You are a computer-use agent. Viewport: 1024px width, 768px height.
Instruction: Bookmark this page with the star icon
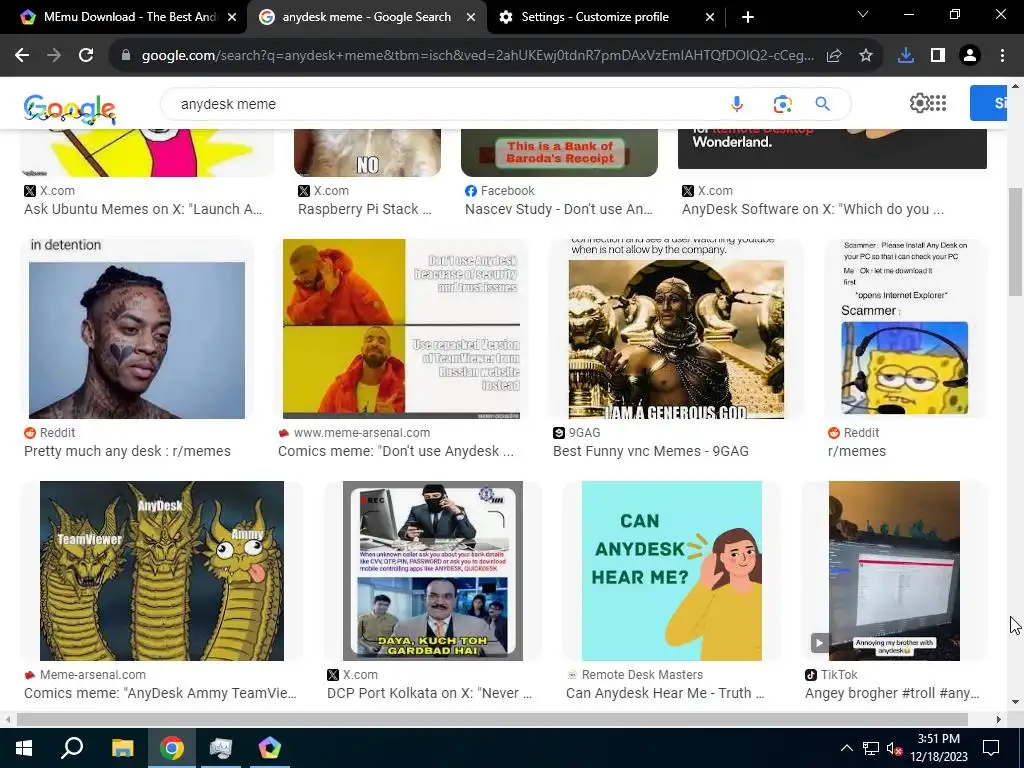tap(866, 56)
